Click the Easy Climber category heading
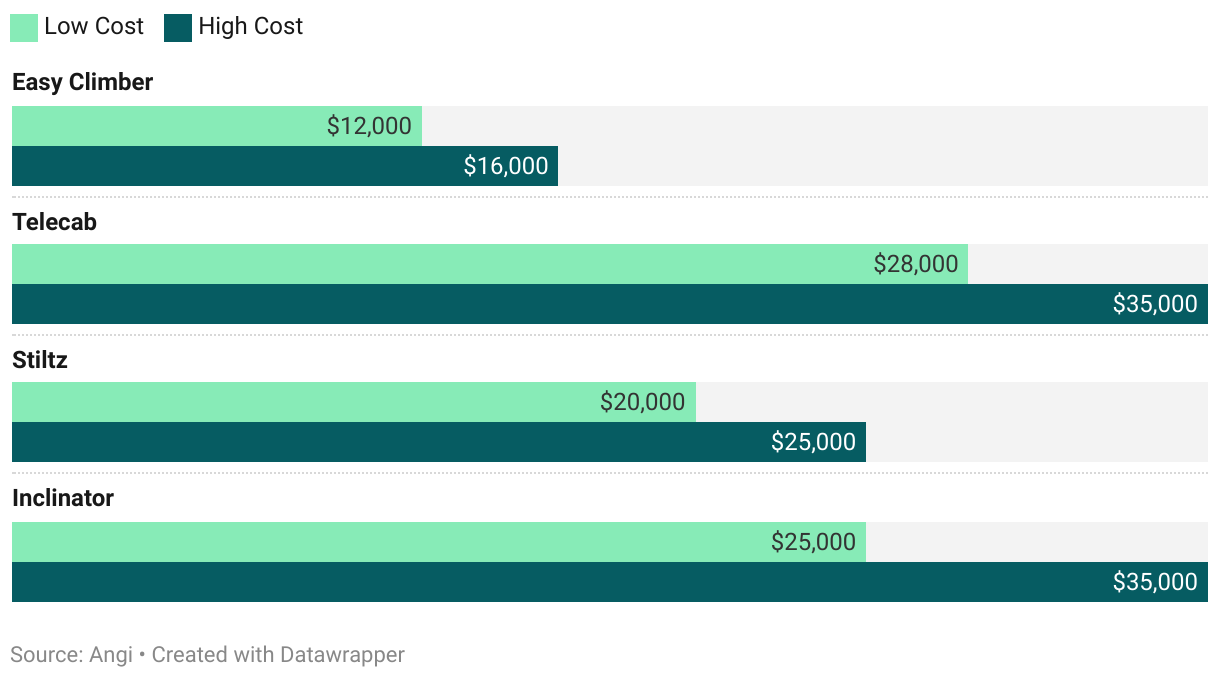 82,82
